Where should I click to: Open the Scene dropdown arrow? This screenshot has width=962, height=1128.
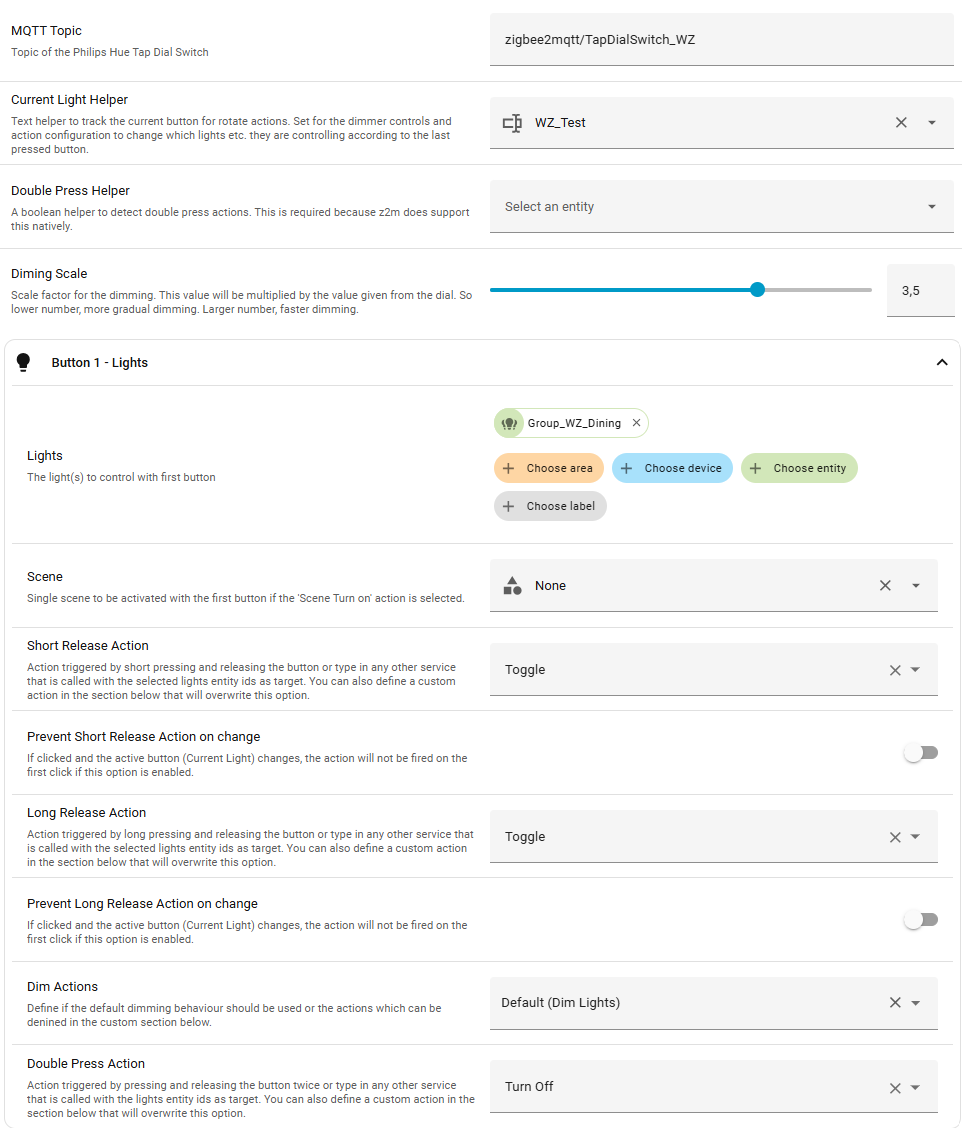tap(916, 586)
